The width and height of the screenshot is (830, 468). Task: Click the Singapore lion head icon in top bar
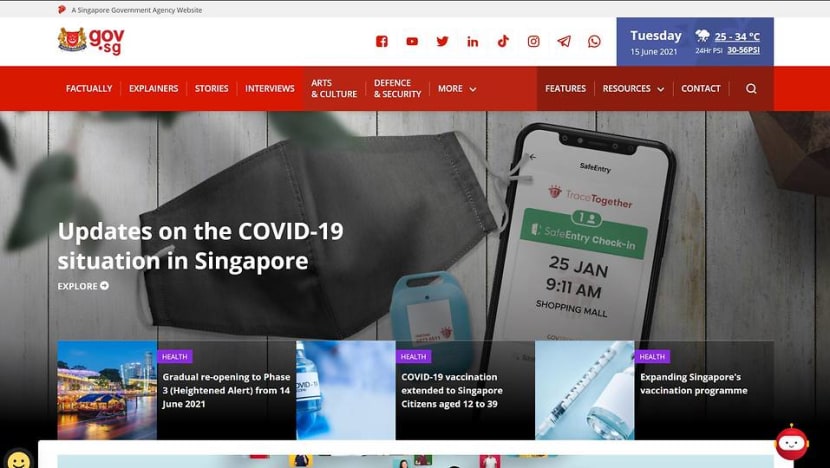(x=62, y=10)
